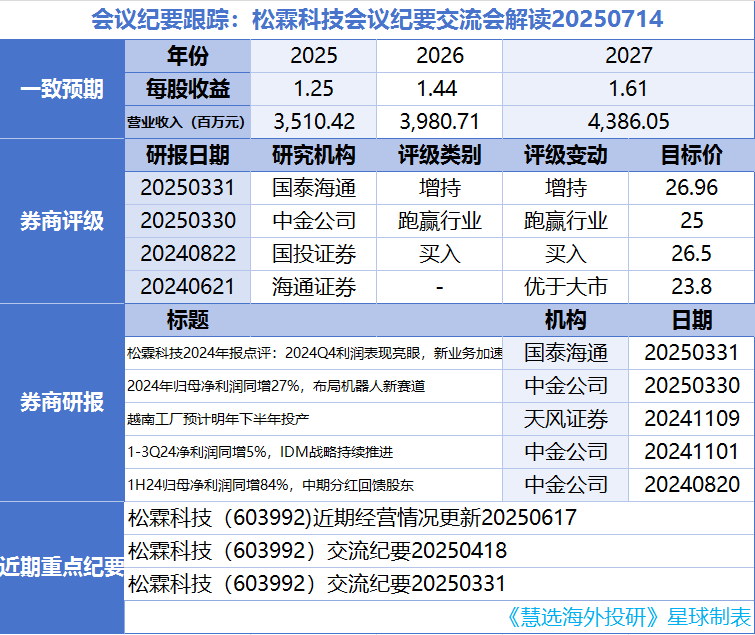755x635 pixels.
Task: Click the title 会议纪要跟踪：松霖科技会议纪要交流会解读20250714
Action: [377, 20]
